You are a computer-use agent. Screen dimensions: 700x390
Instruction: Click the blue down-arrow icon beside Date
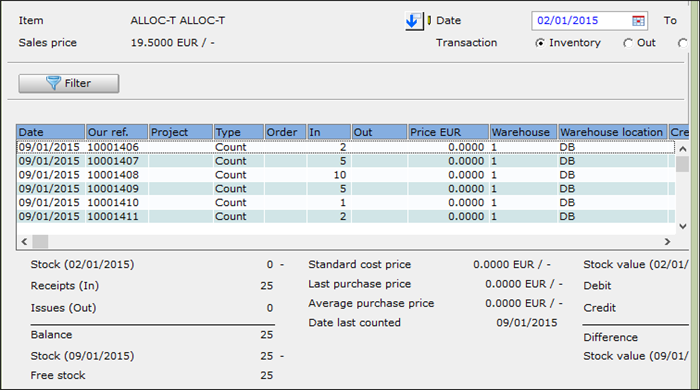click(x=413, y=21)
